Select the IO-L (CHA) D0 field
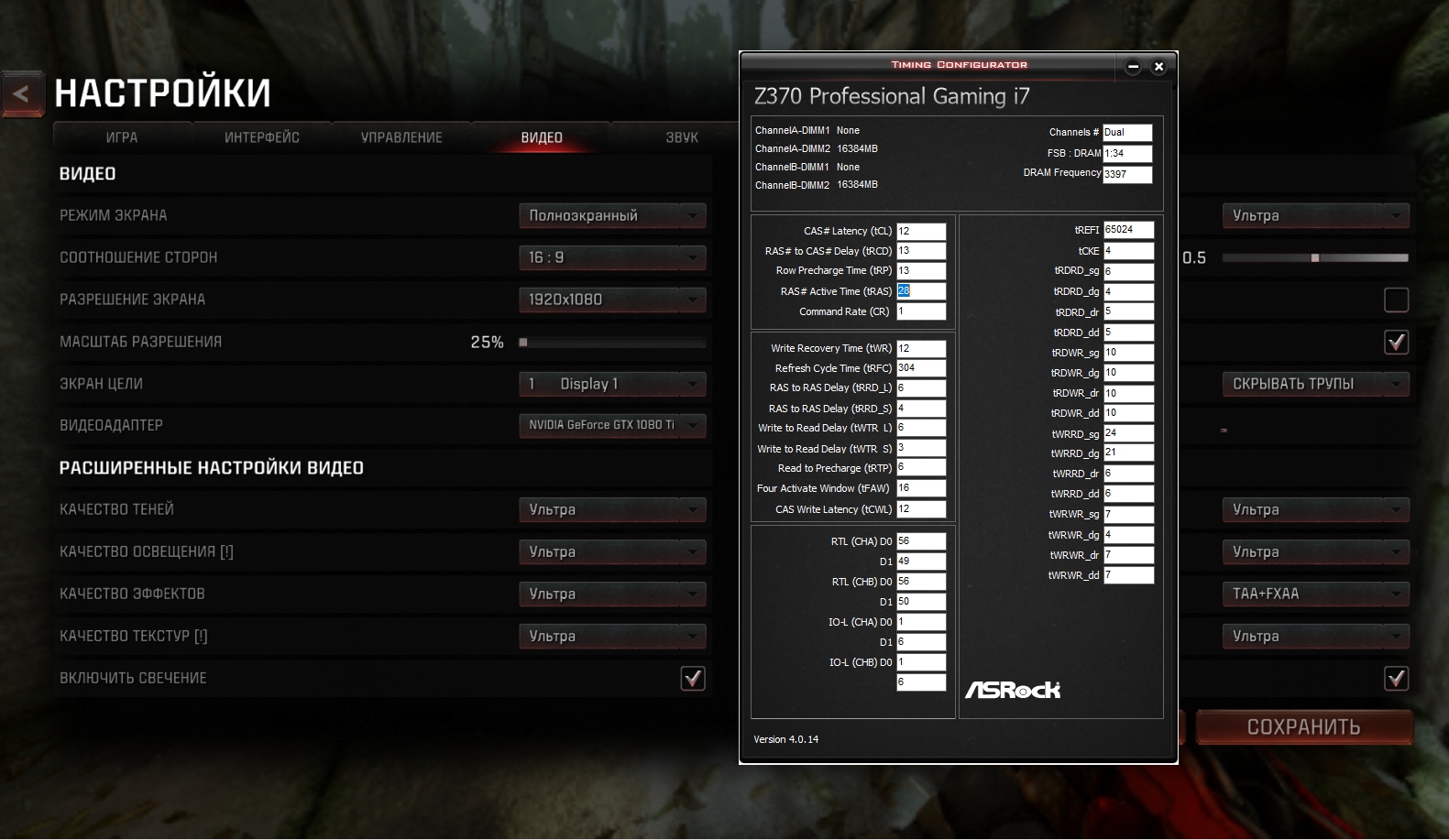 pos(921,622)
